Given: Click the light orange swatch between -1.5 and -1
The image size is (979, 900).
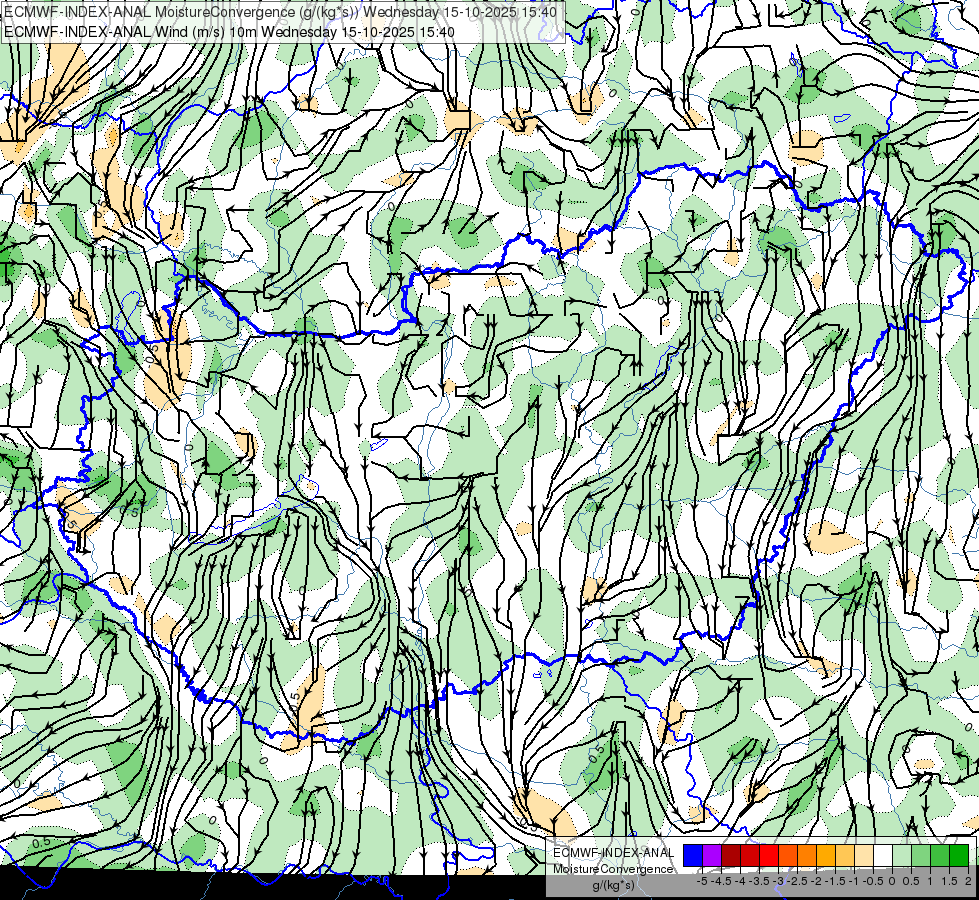Looking at the screenshot, I should coord(845,856).
